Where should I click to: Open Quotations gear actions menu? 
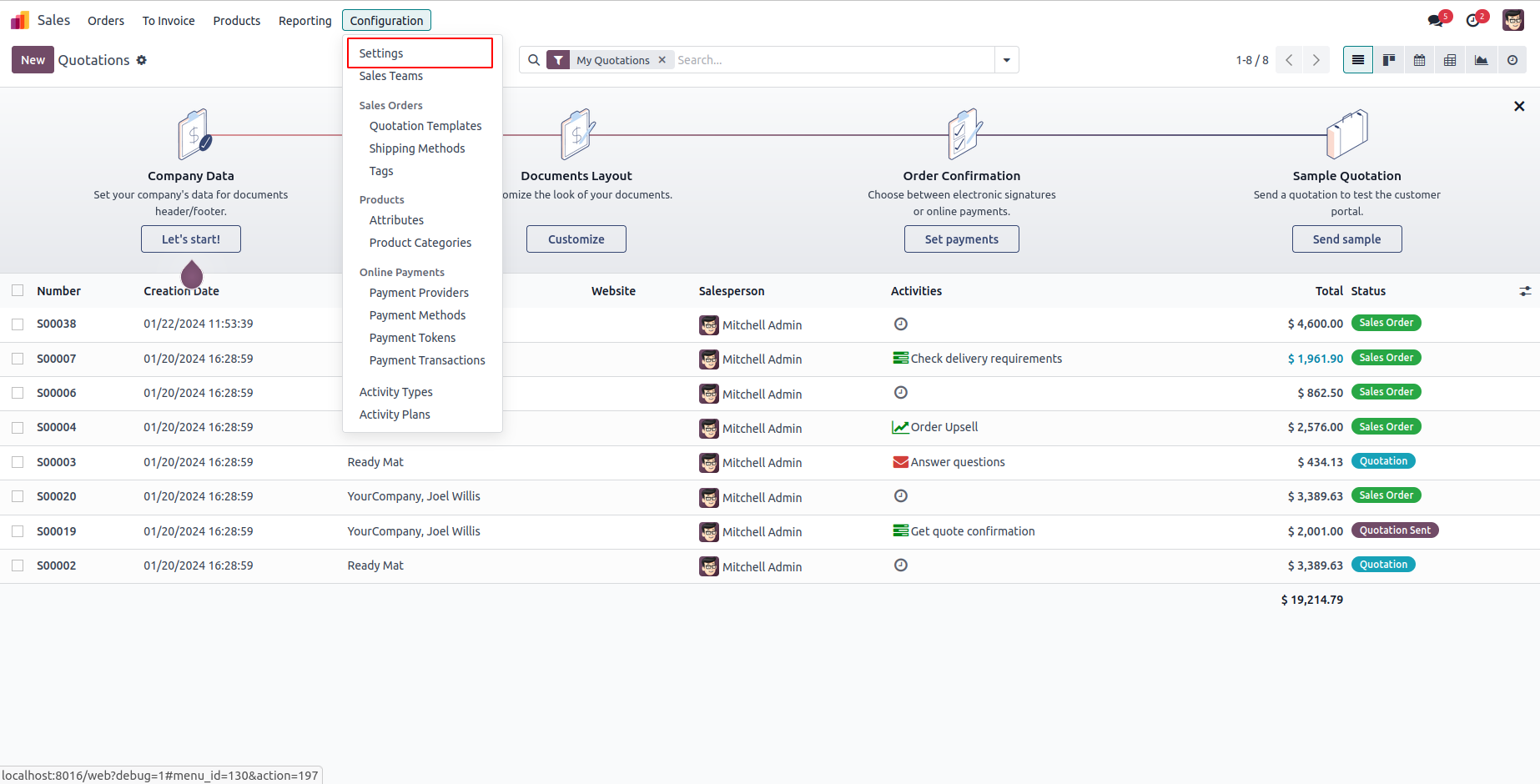click(142, 60)
